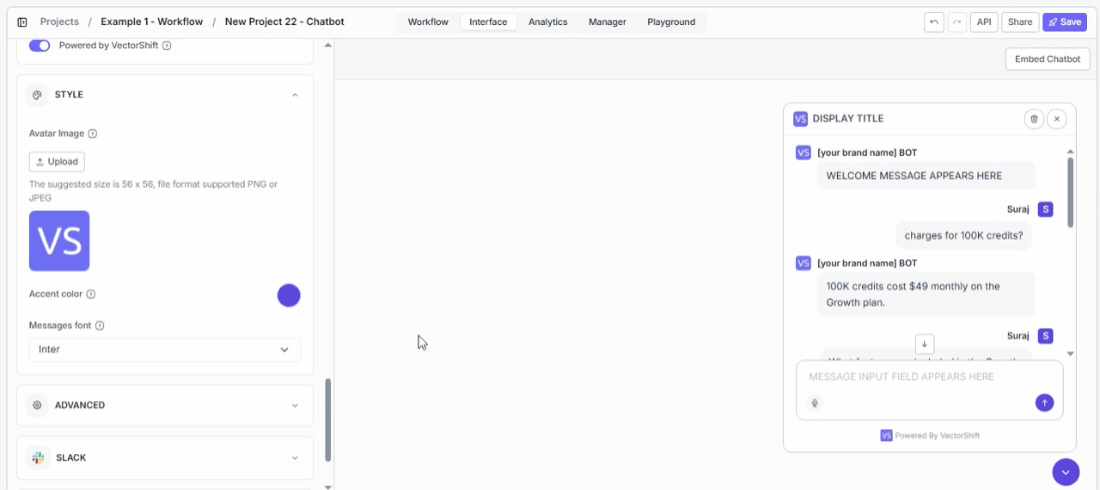Click the Embed Chatbot button
This screenshot has height=490, width=1100.
[x=1047, y=59]
